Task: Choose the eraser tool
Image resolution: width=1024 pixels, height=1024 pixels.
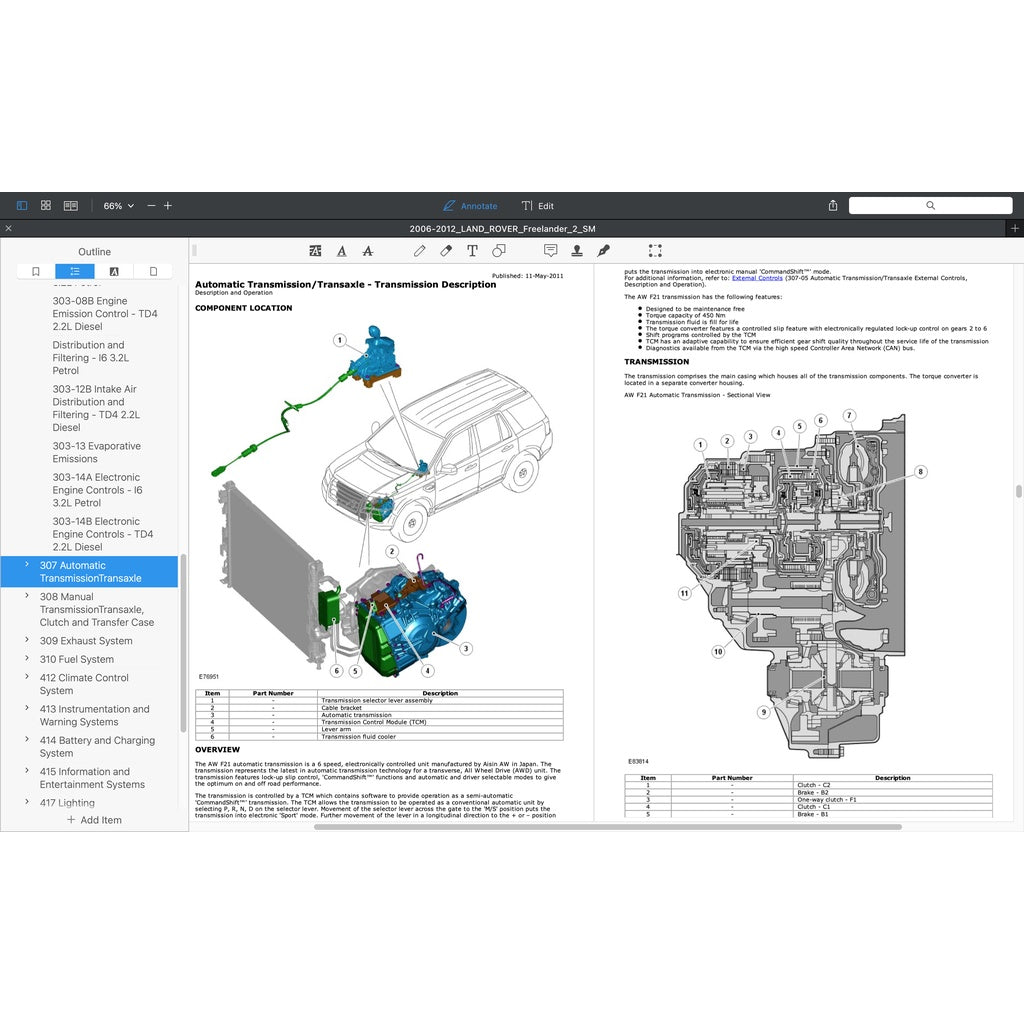Action: click(446, 251)
